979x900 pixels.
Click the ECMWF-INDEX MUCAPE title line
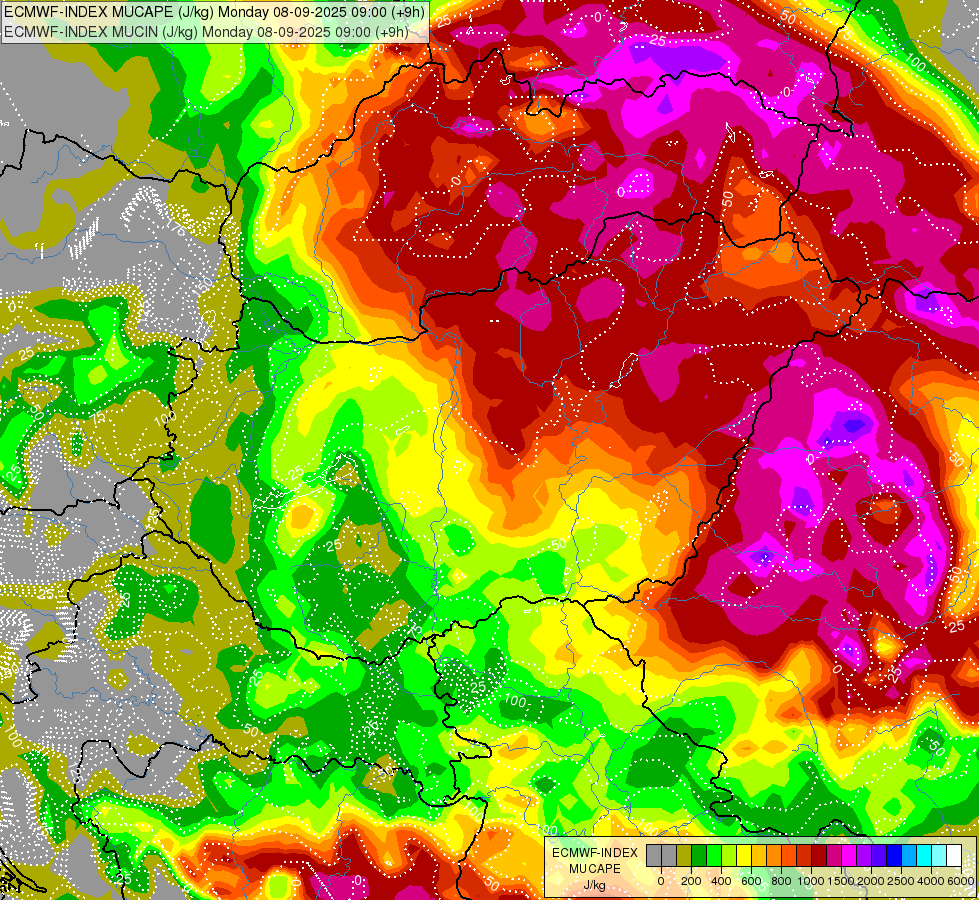214,12
